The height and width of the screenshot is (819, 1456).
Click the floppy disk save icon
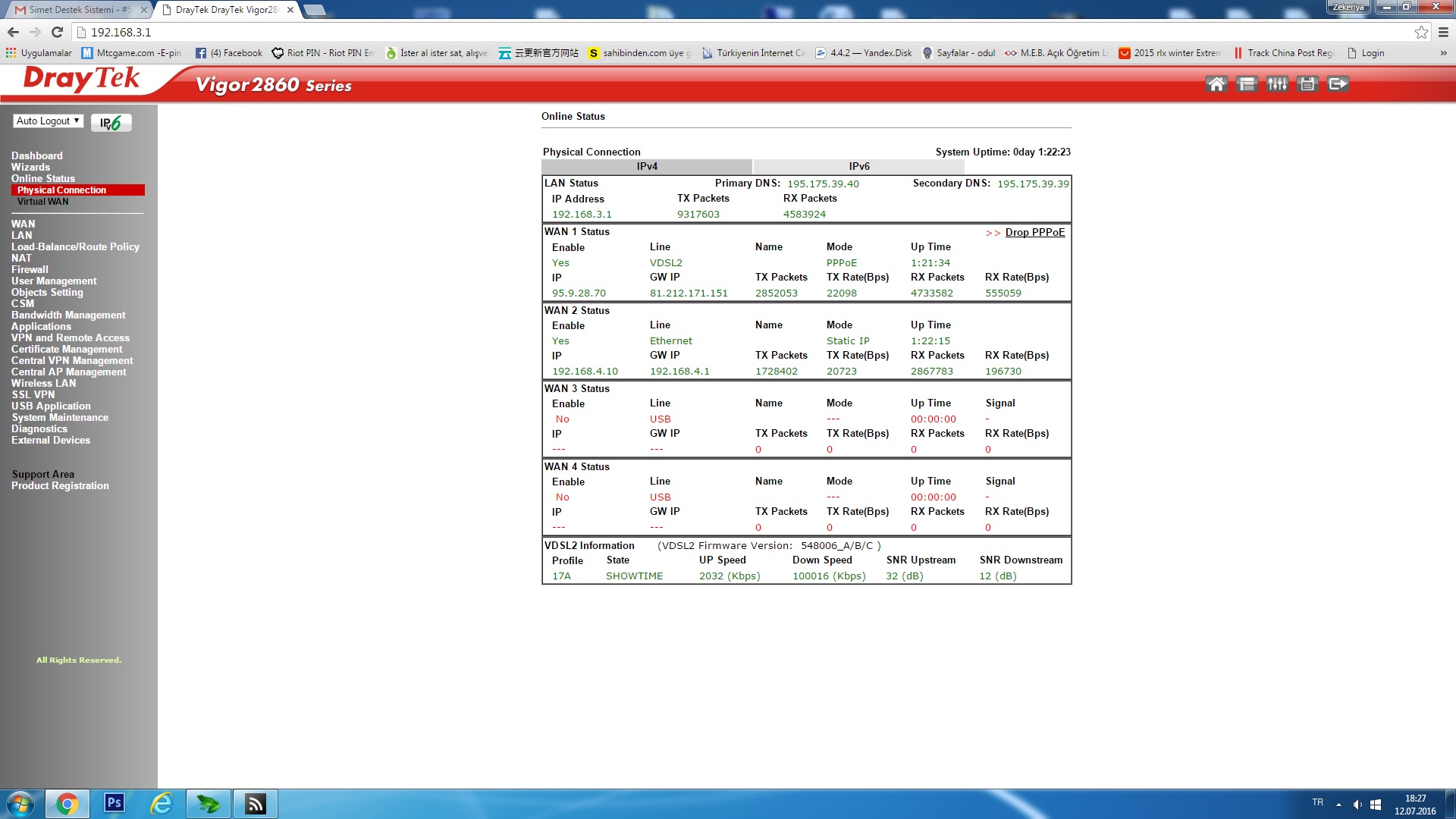(x=1307, y=84)
